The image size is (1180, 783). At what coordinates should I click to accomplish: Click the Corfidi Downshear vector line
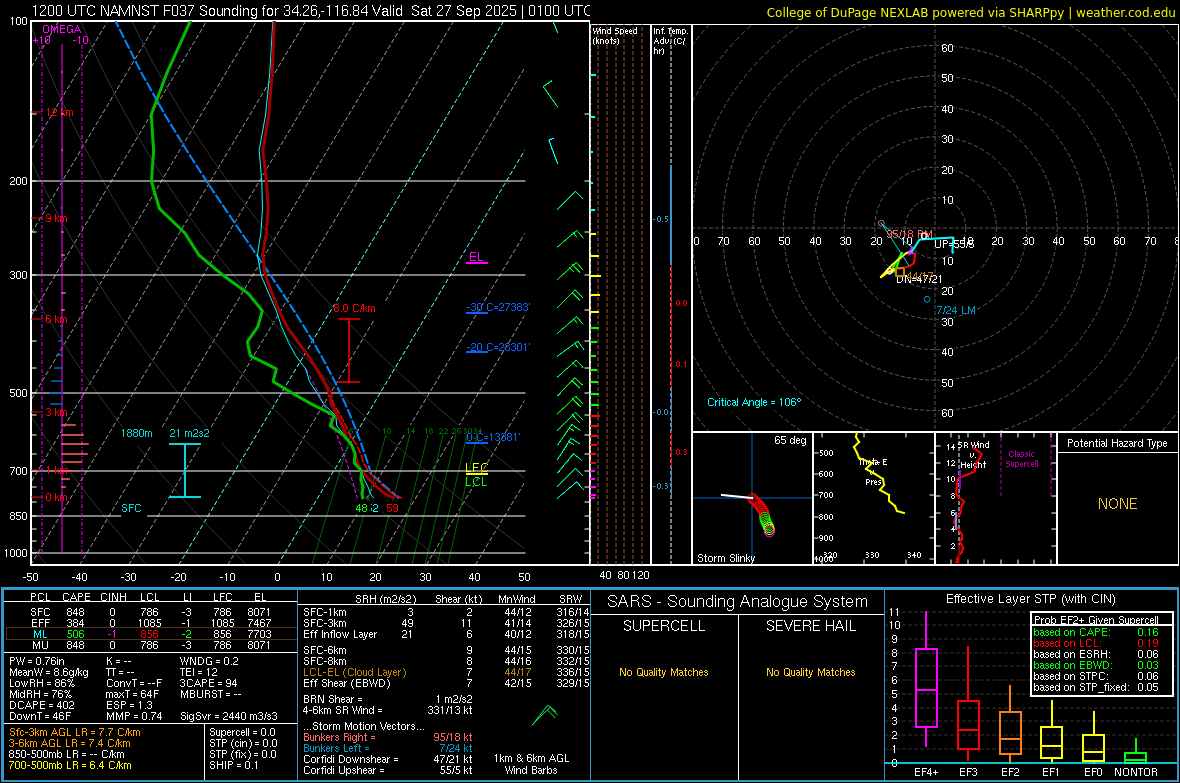click(388, 759)
